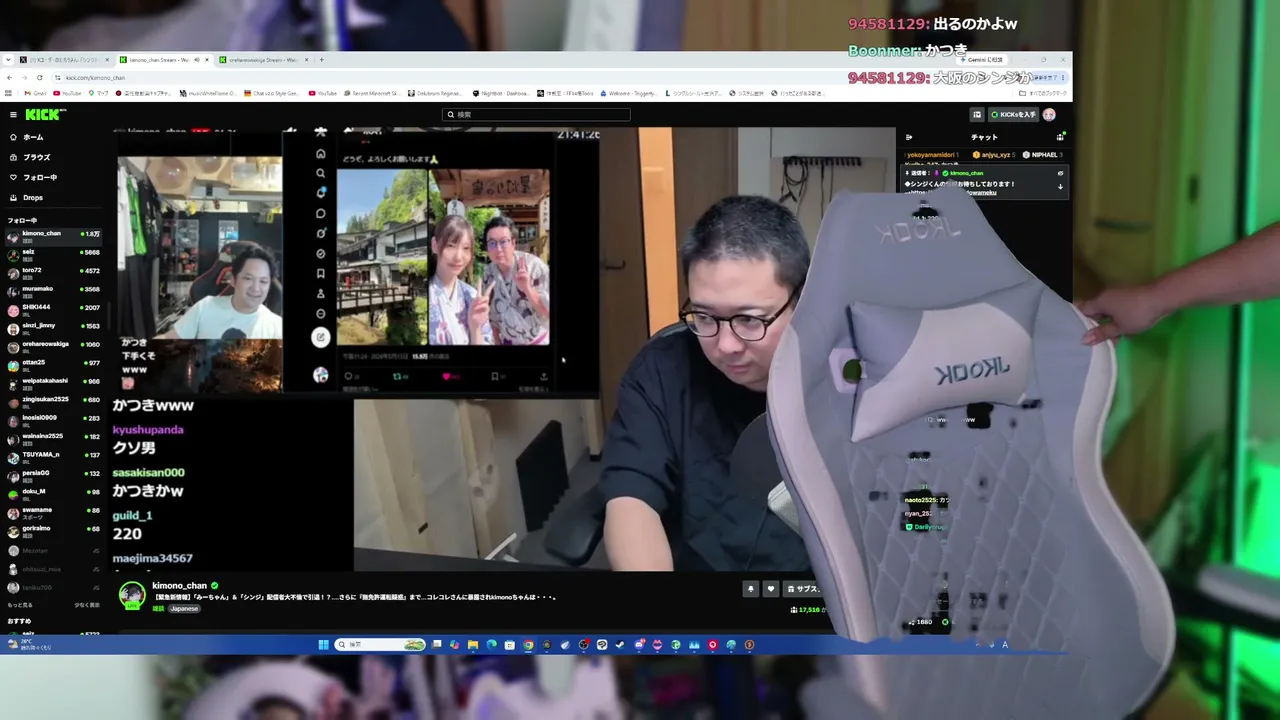Screen dimensions: 1280x720
Task: Select followed channel swamame
Action: coord(53,512)
